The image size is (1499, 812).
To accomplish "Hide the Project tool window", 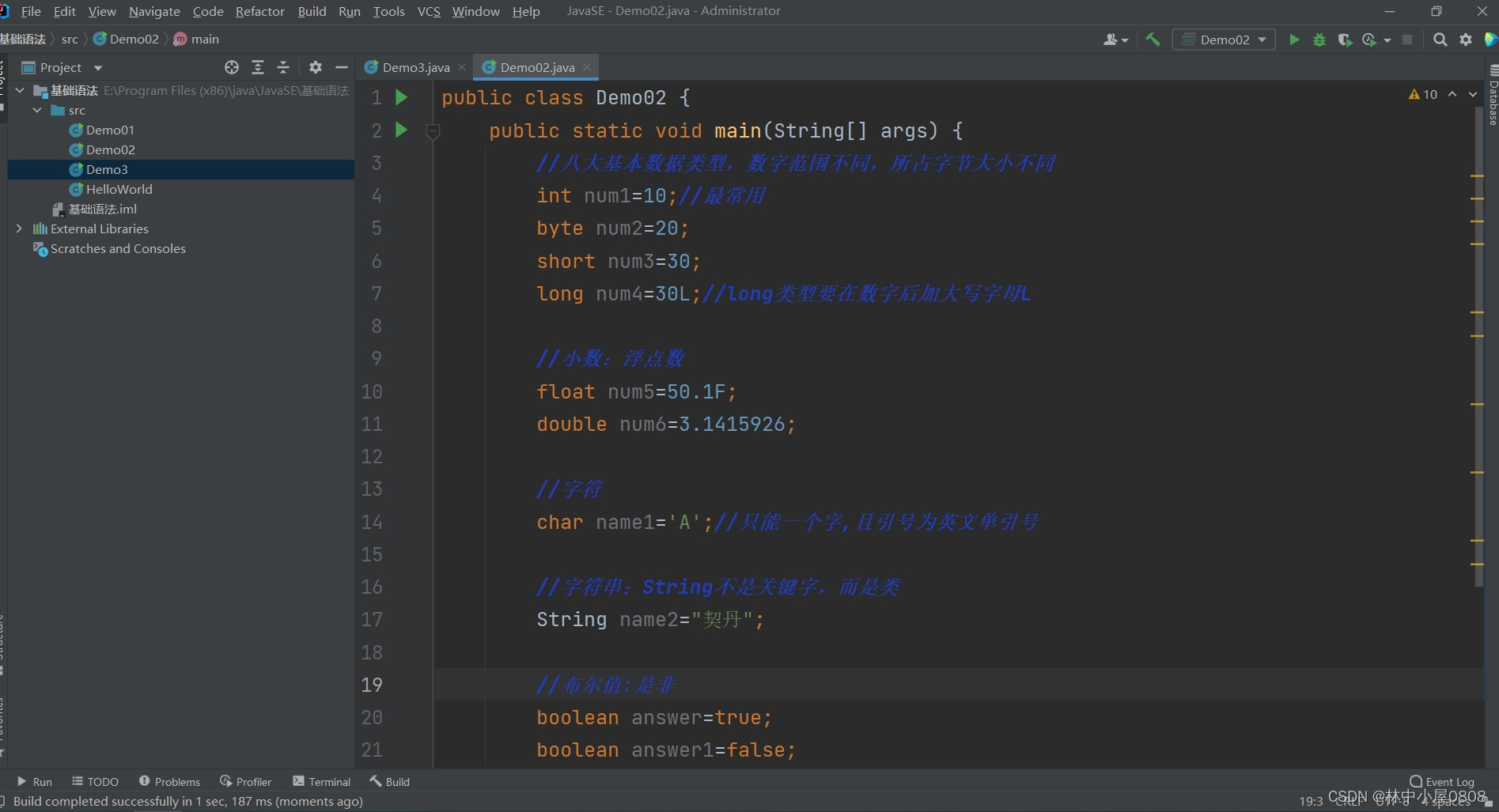I will point(341,67).
